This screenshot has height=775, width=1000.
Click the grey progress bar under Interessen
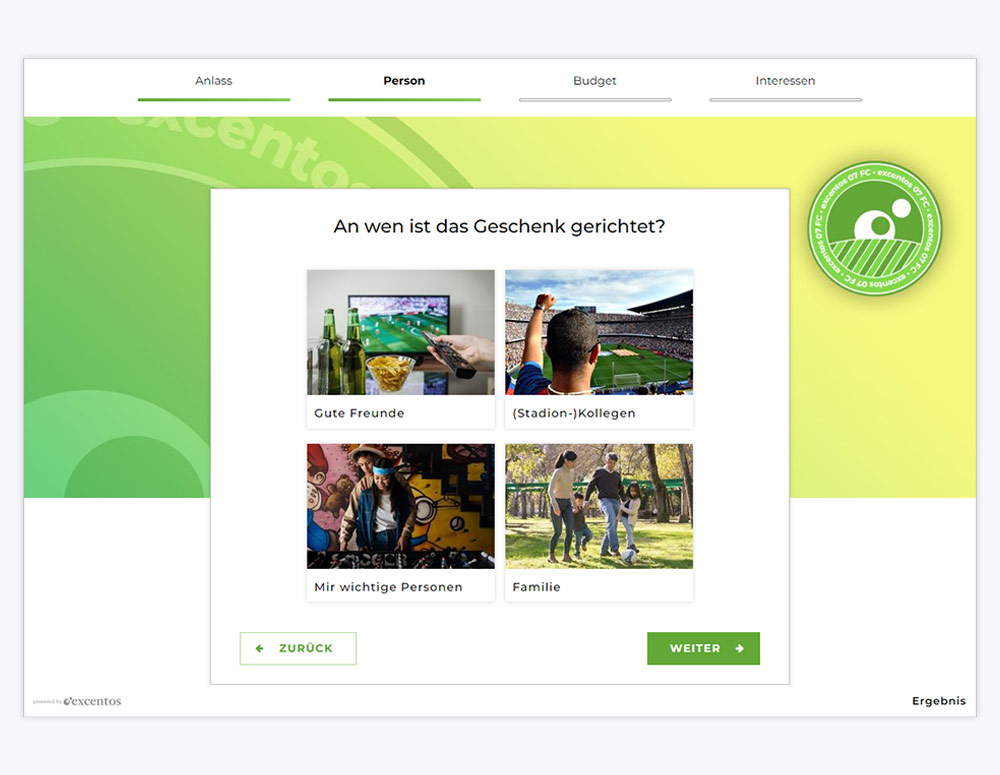pos(786,100)
